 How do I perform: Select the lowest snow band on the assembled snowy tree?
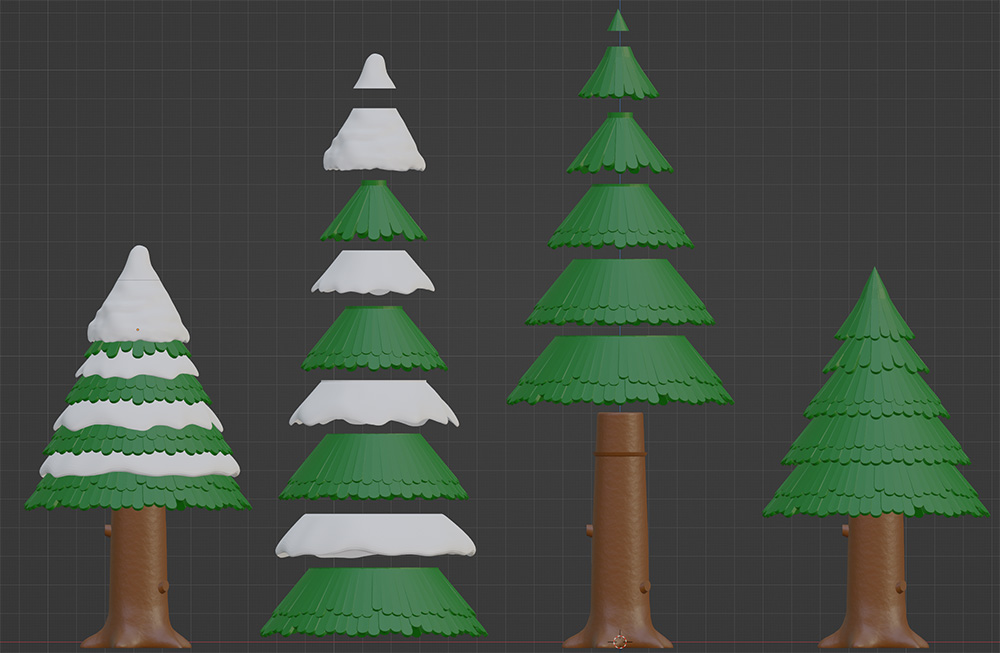point(139,464)
